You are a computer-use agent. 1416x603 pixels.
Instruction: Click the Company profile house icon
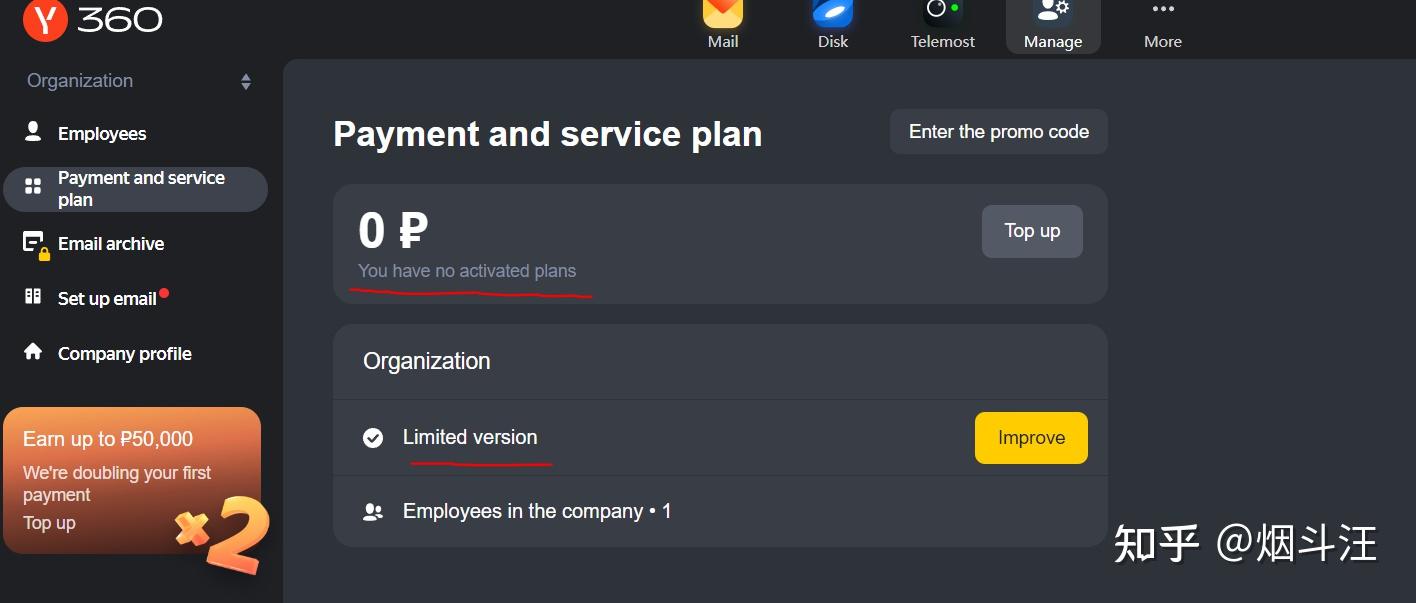pyautogui.click(x=33, y=352)
